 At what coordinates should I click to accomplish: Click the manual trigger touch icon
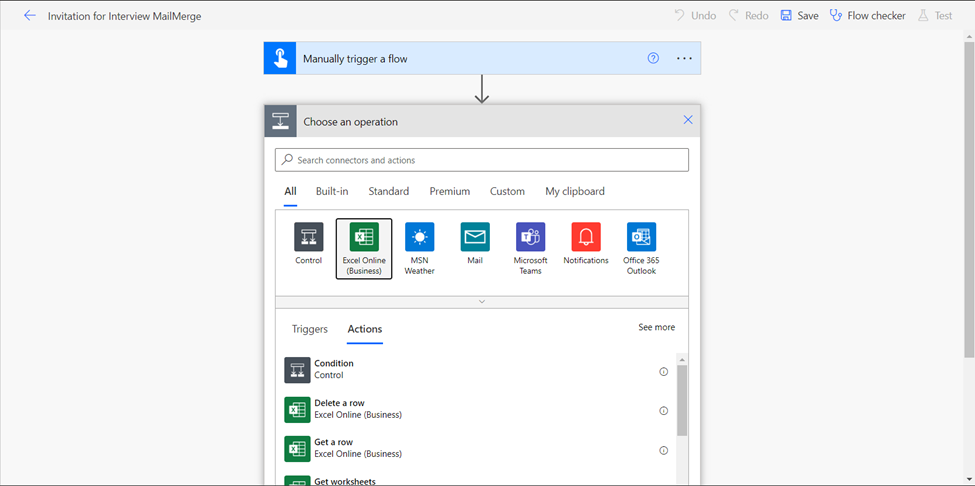point(280,58)
